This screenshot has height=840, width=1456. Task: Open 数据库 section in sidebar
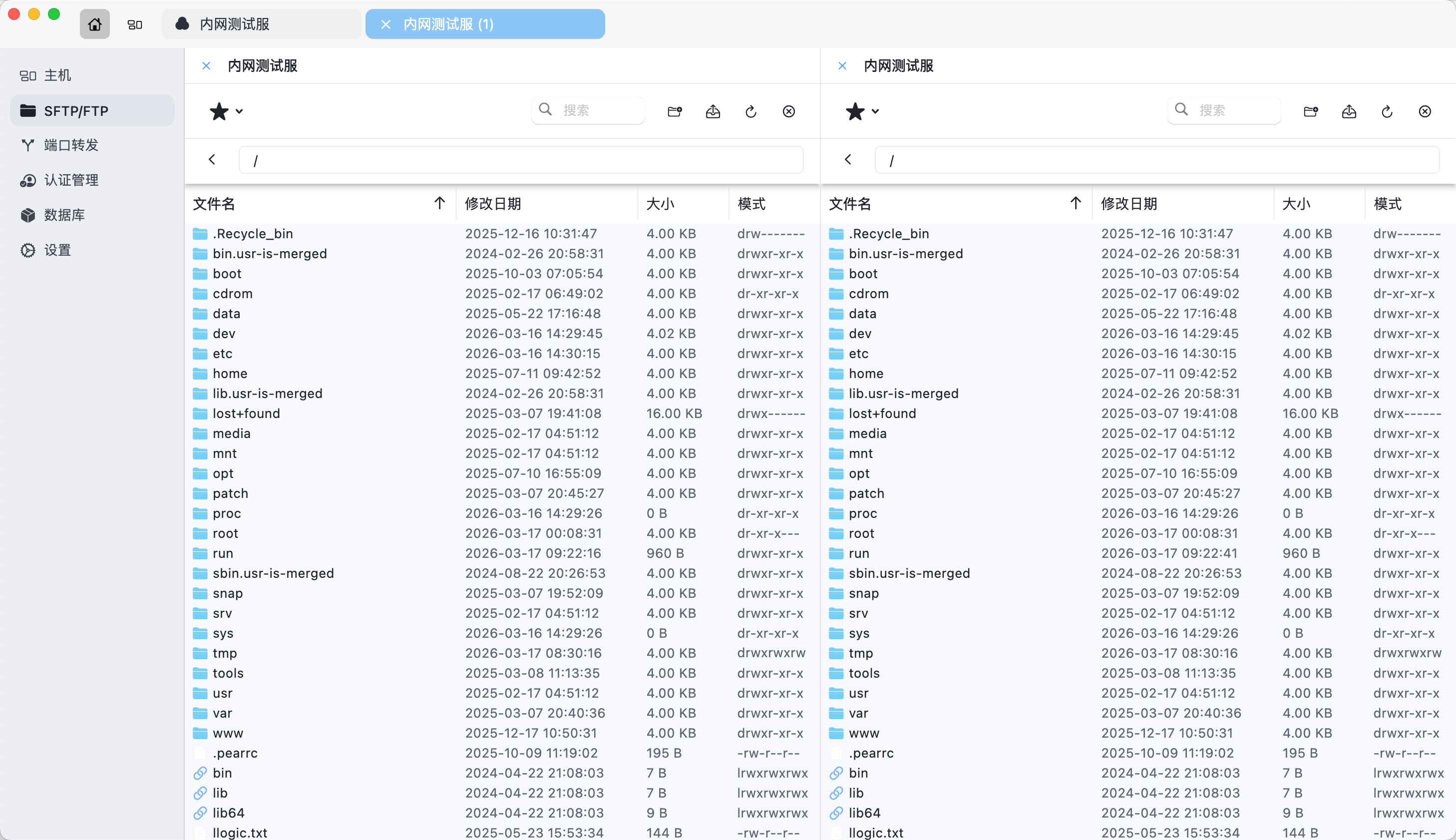click(64, 215)
